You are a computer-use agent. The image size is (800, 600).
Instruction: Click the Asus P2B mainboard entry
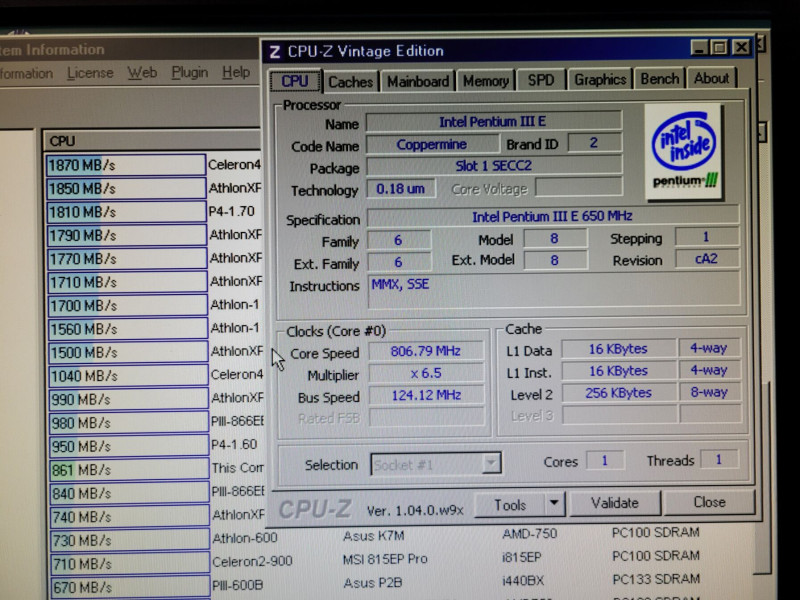372,582
